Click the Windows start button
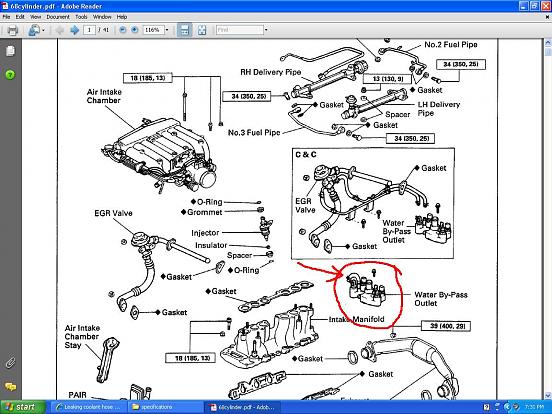 point(23,407)
